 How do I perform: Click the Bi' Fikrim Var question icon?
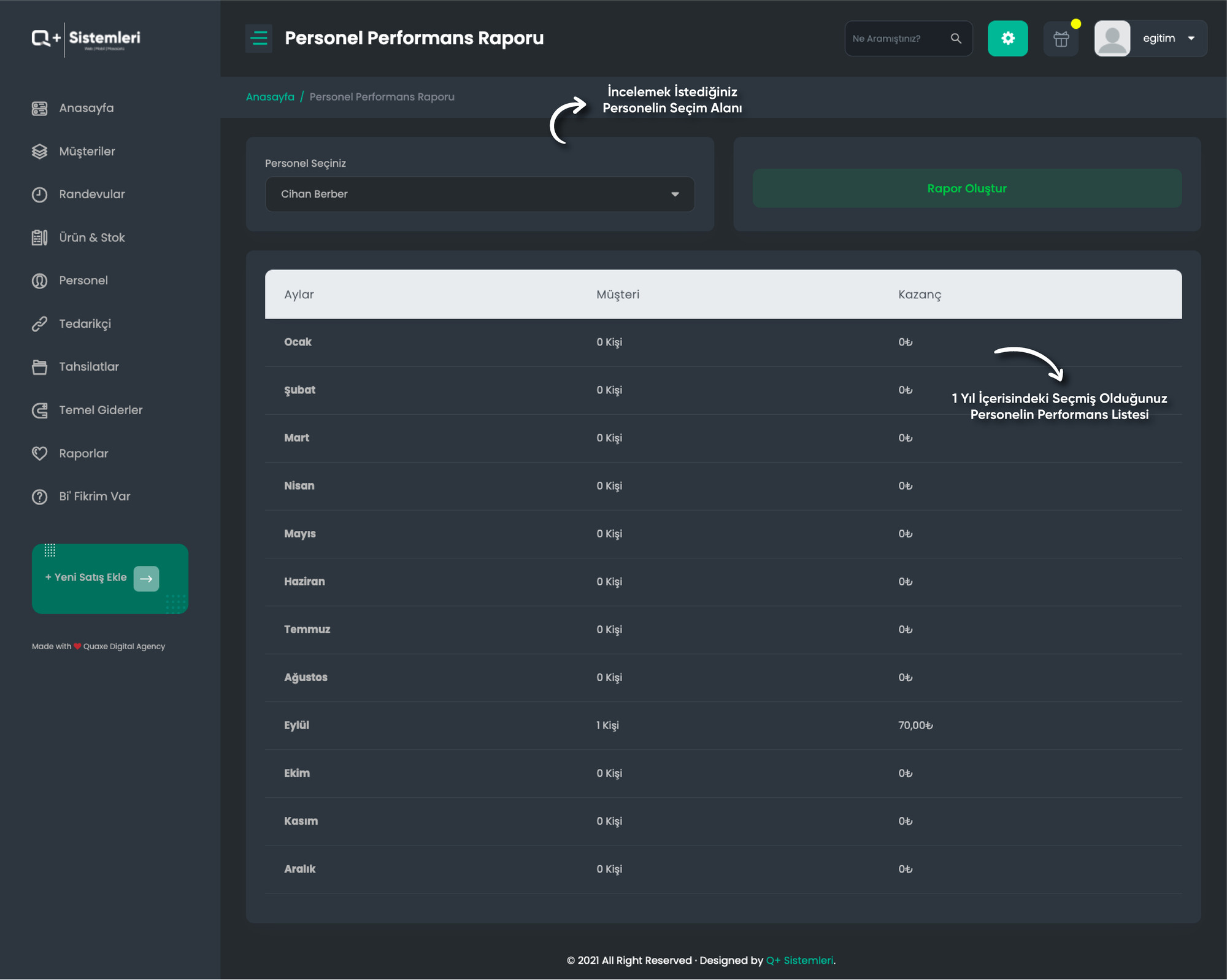(39, 496)
